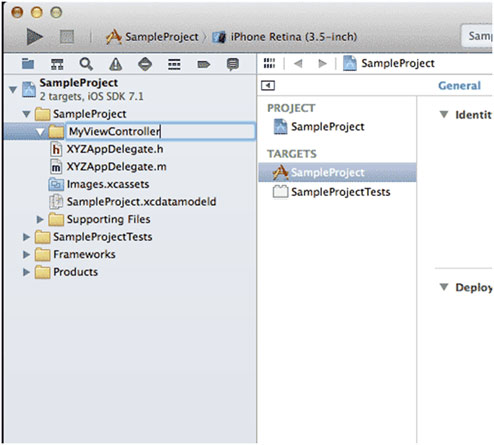This screenshot has width=494, height=445.
Task: Click the app target icon beside SampleProject target
Action: [x=280, y=172]
